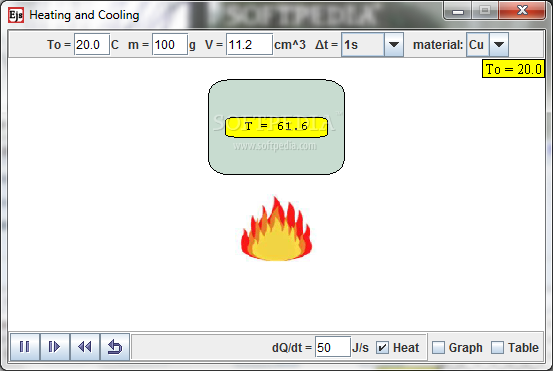
Task: Open the material dropdown arrow
Action: (499, 45)
